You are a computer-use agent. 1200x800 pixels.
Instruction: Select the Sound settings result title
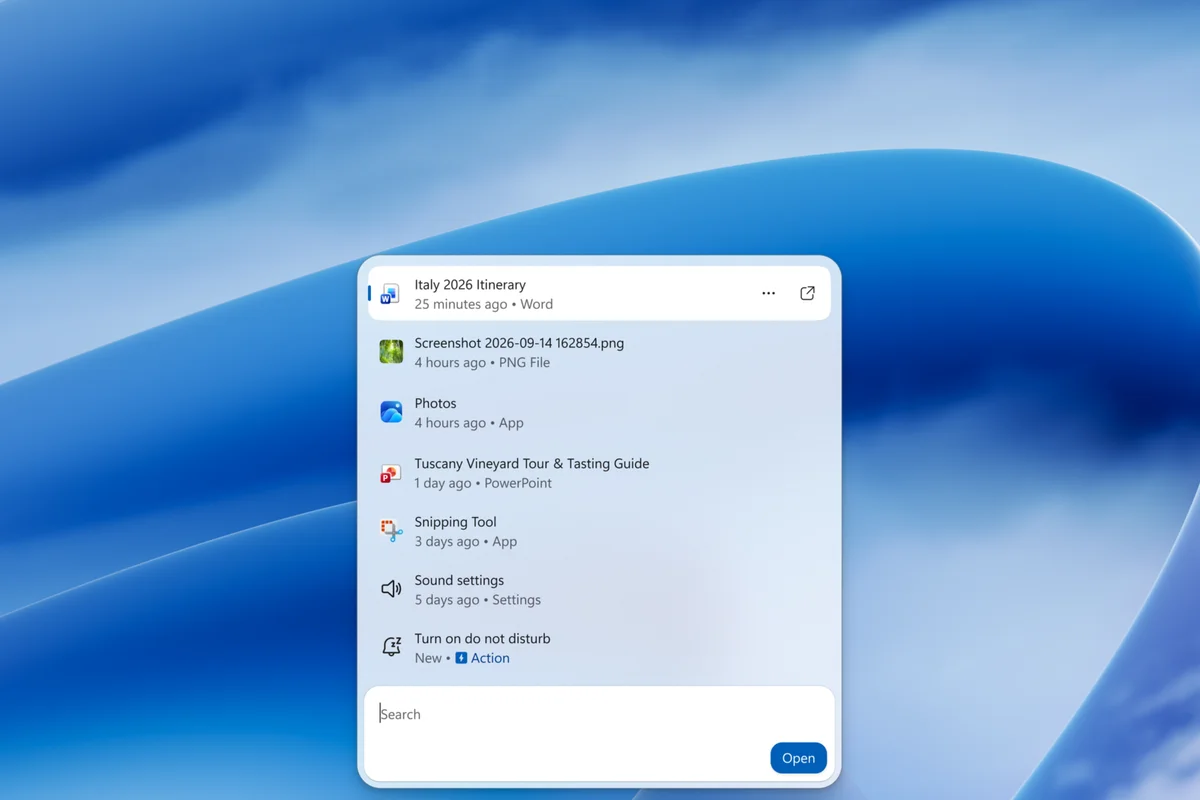459,580
